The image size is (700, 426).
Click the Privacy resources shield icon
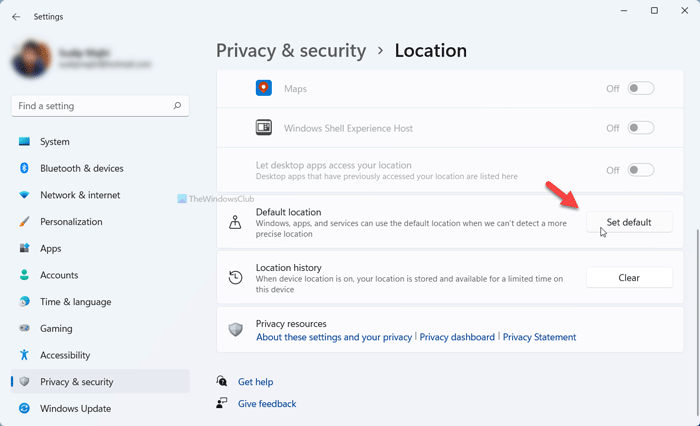[236, 330]
